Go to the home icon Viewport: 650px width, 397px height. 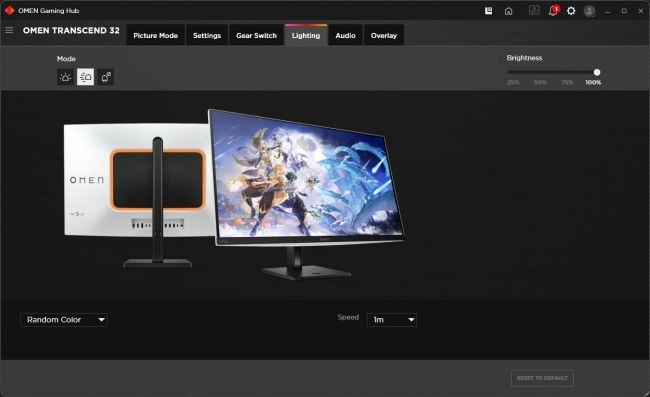[509, 11]
